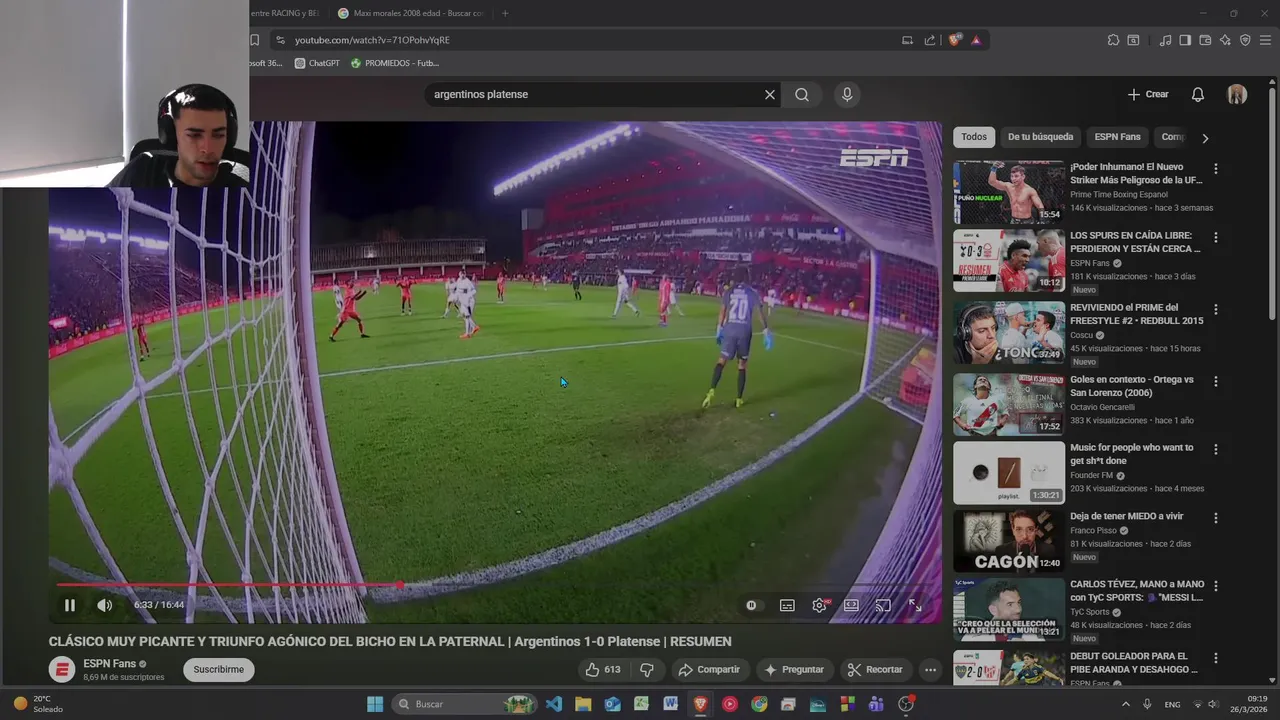Open Brave VPN shield icon
Viewport: 1280px width, 720px height.
(1245, 40)
